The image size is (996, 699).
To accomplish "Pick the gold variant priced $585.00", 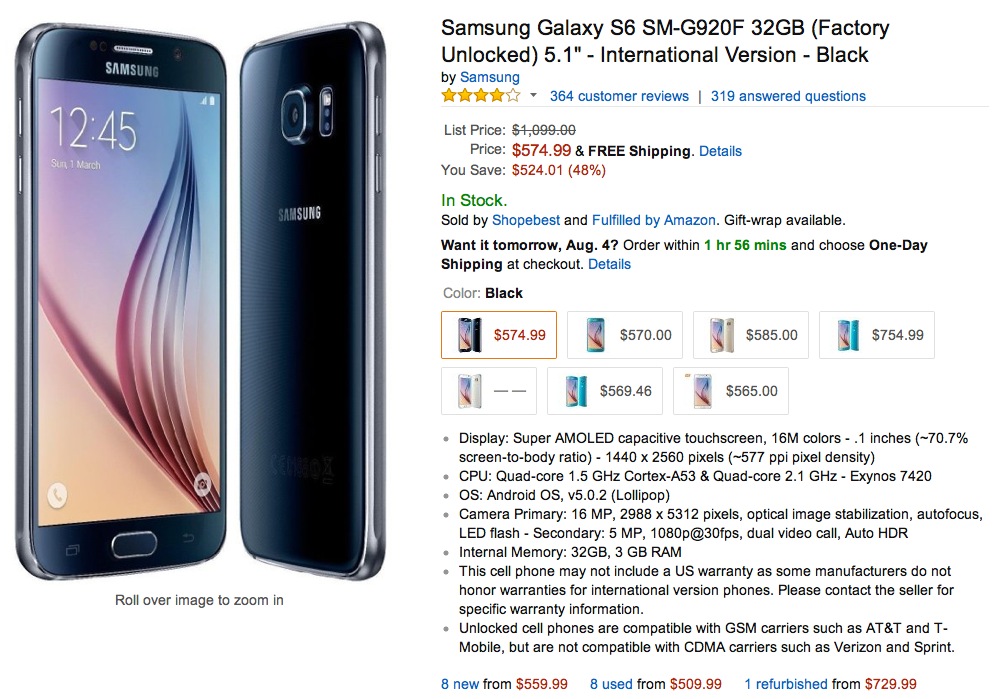I will pos(751,335).
